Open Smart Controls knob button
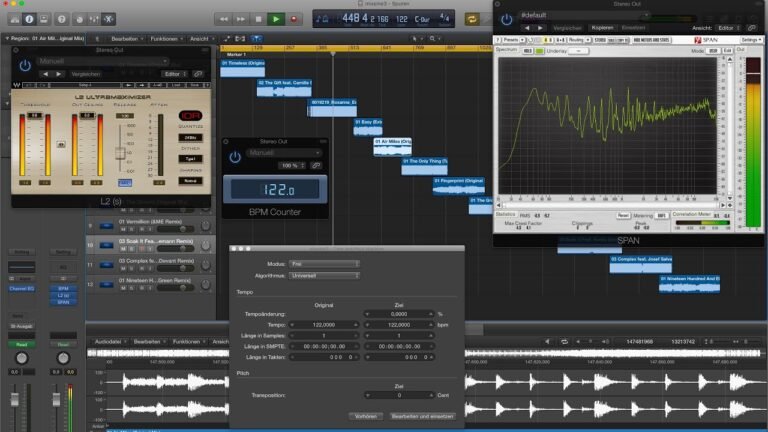 (79, 19)
